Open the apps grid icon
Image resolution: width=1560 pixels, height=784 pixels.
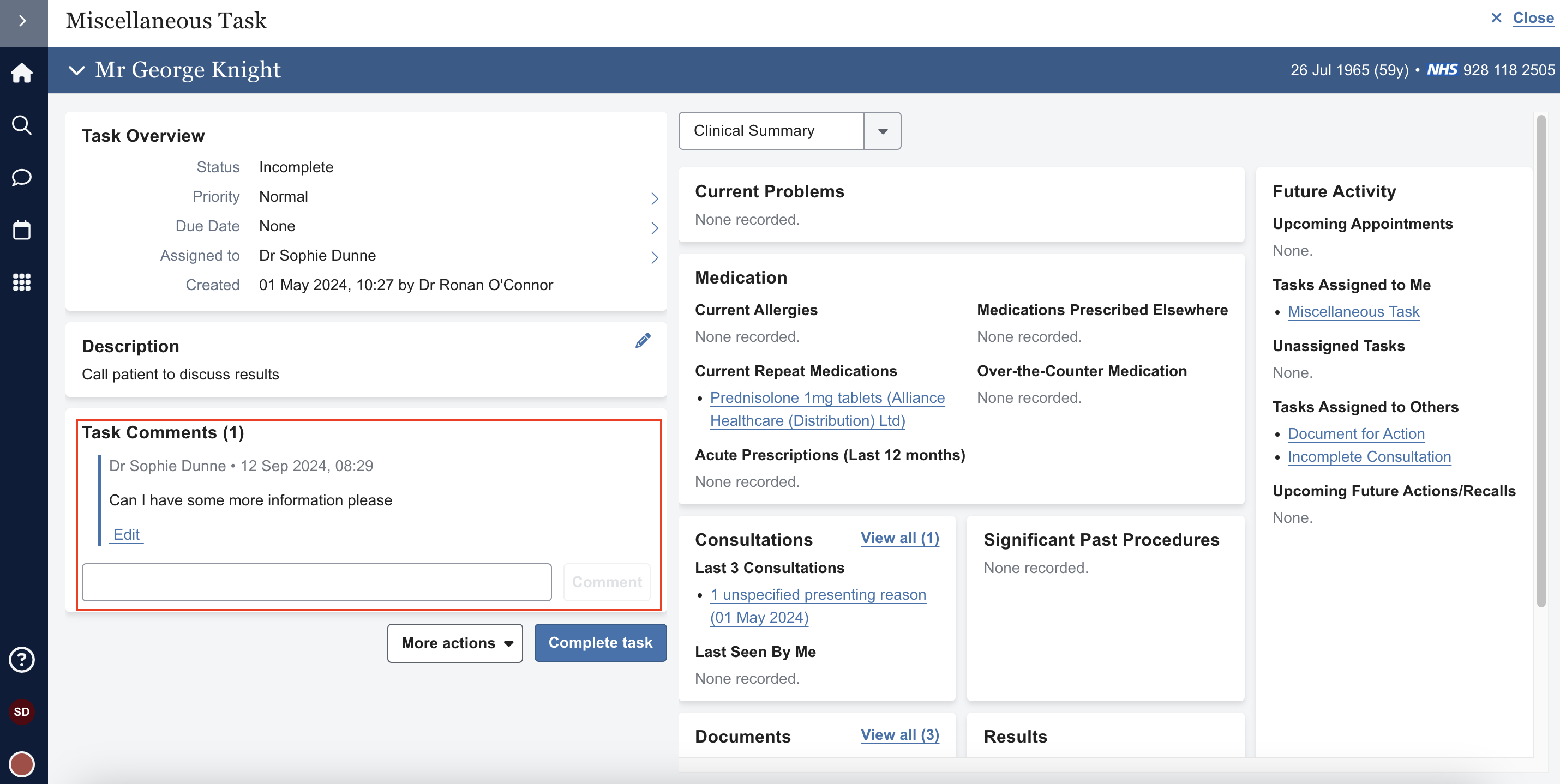click(x=22, y=282)
